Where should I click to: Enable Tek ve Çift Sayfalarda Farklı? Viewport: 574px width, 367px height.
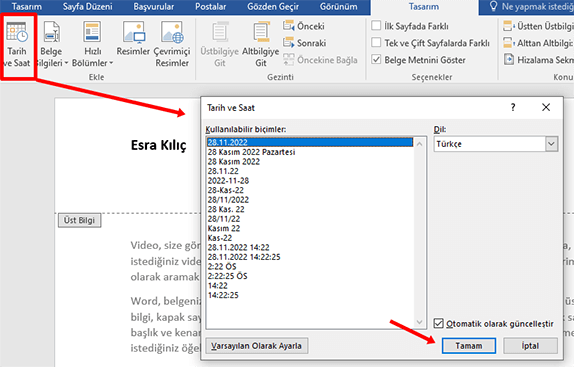[376, 42]
